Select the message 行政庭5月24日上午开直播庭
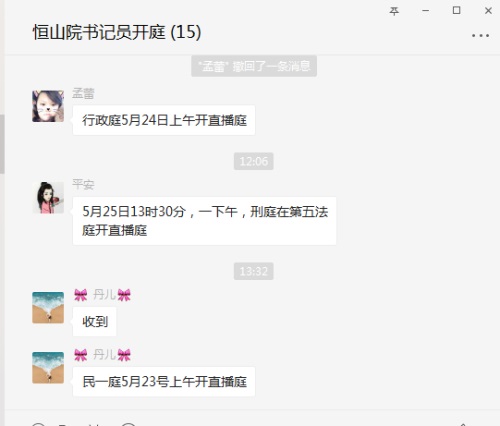Screen dimensions: 500x426 164,120
